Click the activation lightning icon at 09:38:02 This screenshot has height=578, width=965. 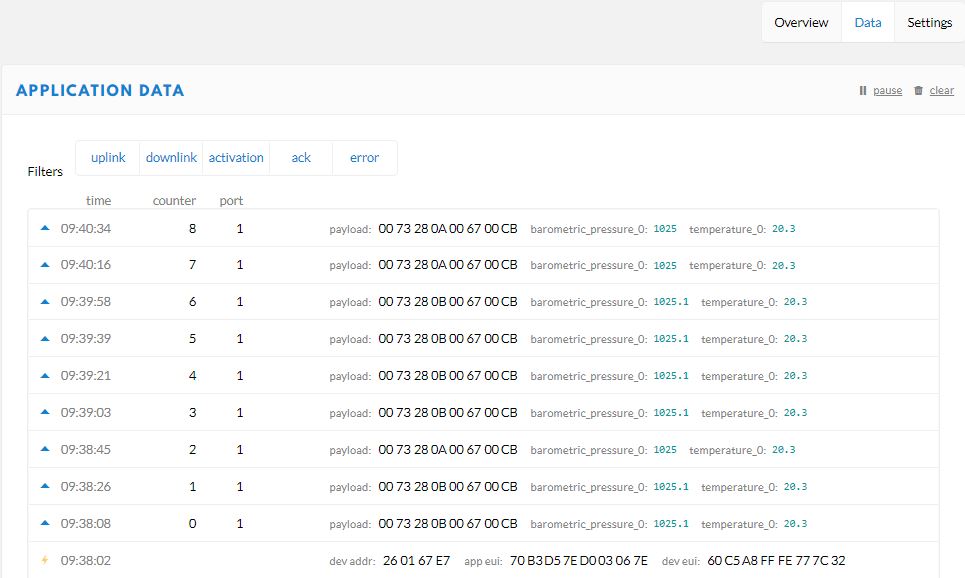tap(44, 560)
